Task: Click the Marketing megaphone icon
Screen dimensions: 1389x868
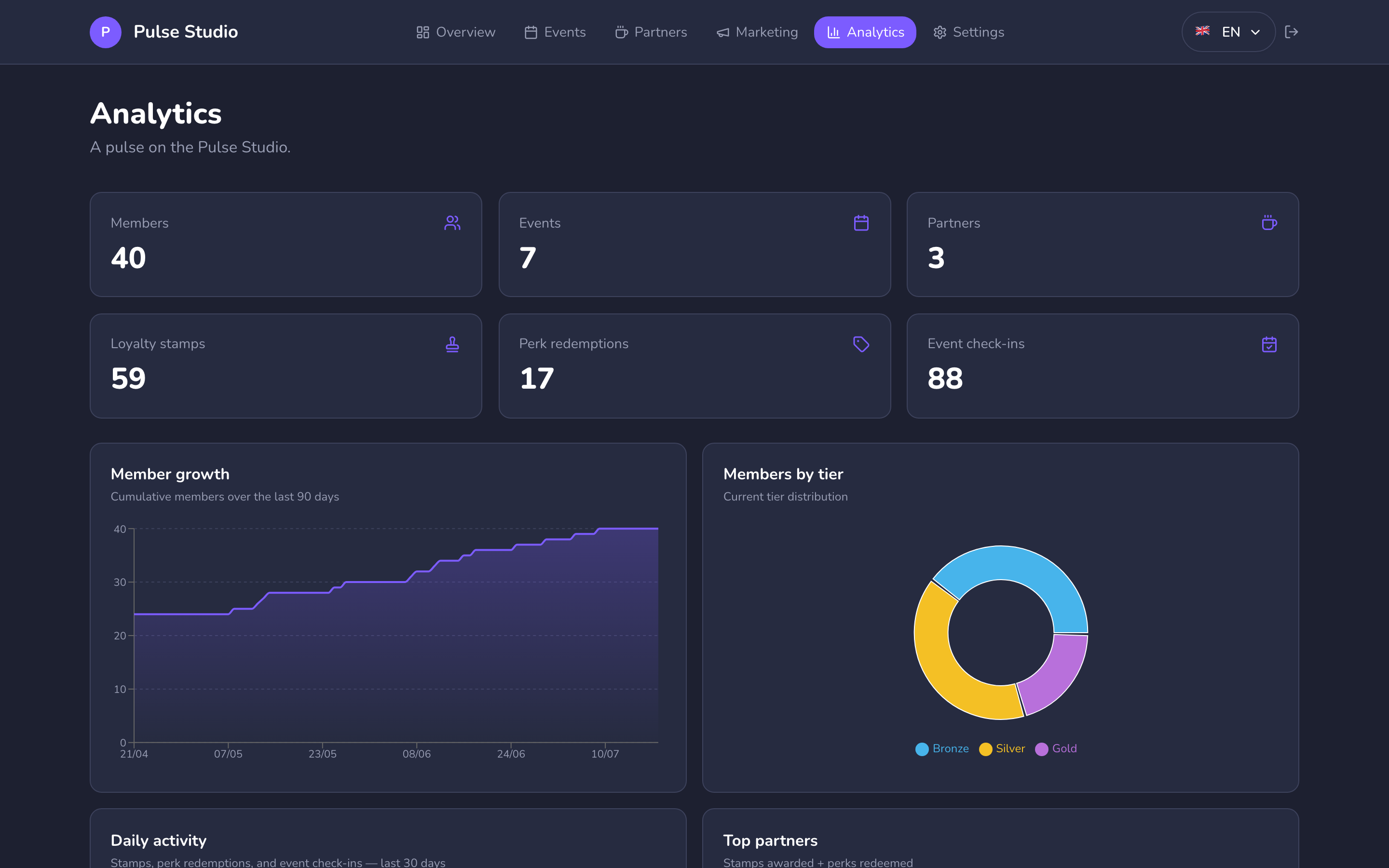Action: click(x=722, y=33)
